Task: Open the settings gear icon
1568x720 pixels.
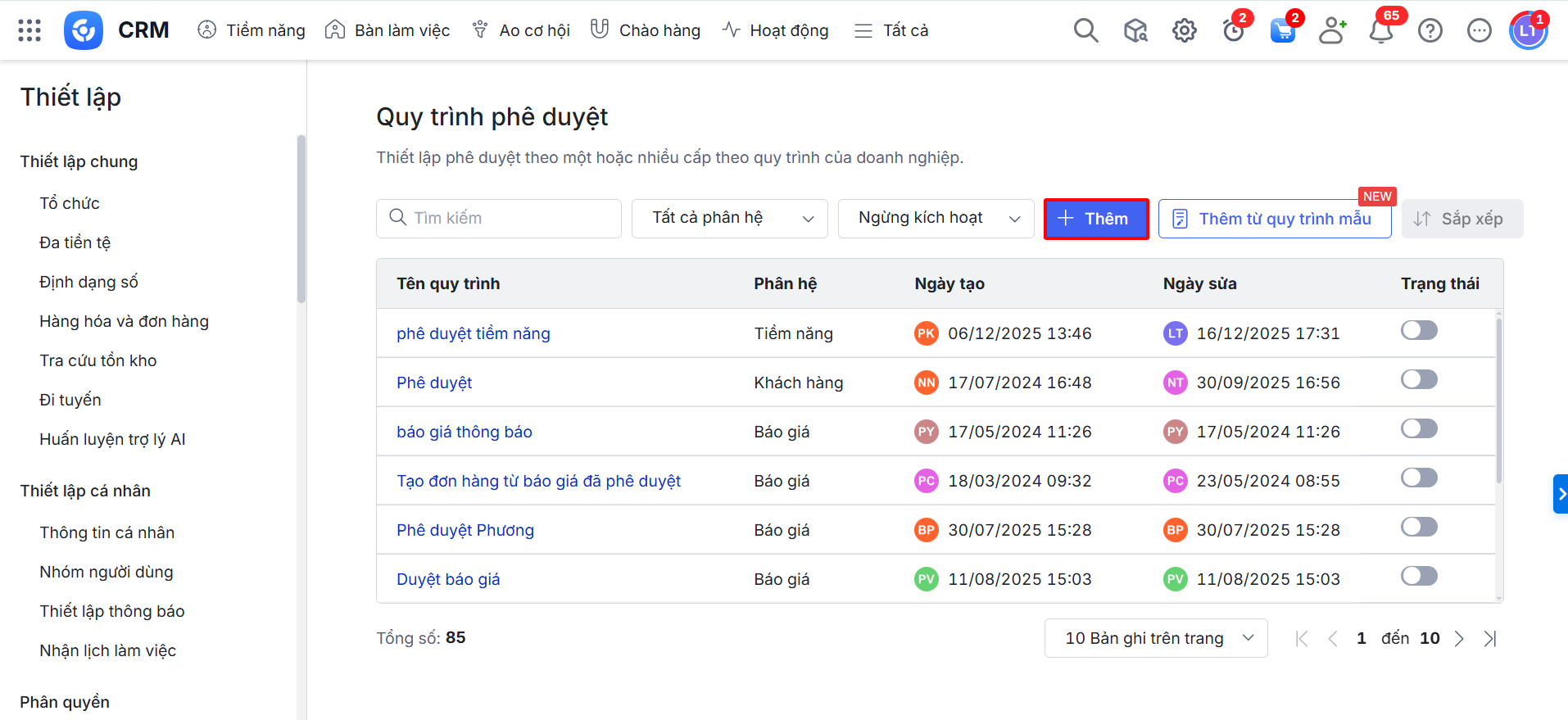Action: (1184, 30)
